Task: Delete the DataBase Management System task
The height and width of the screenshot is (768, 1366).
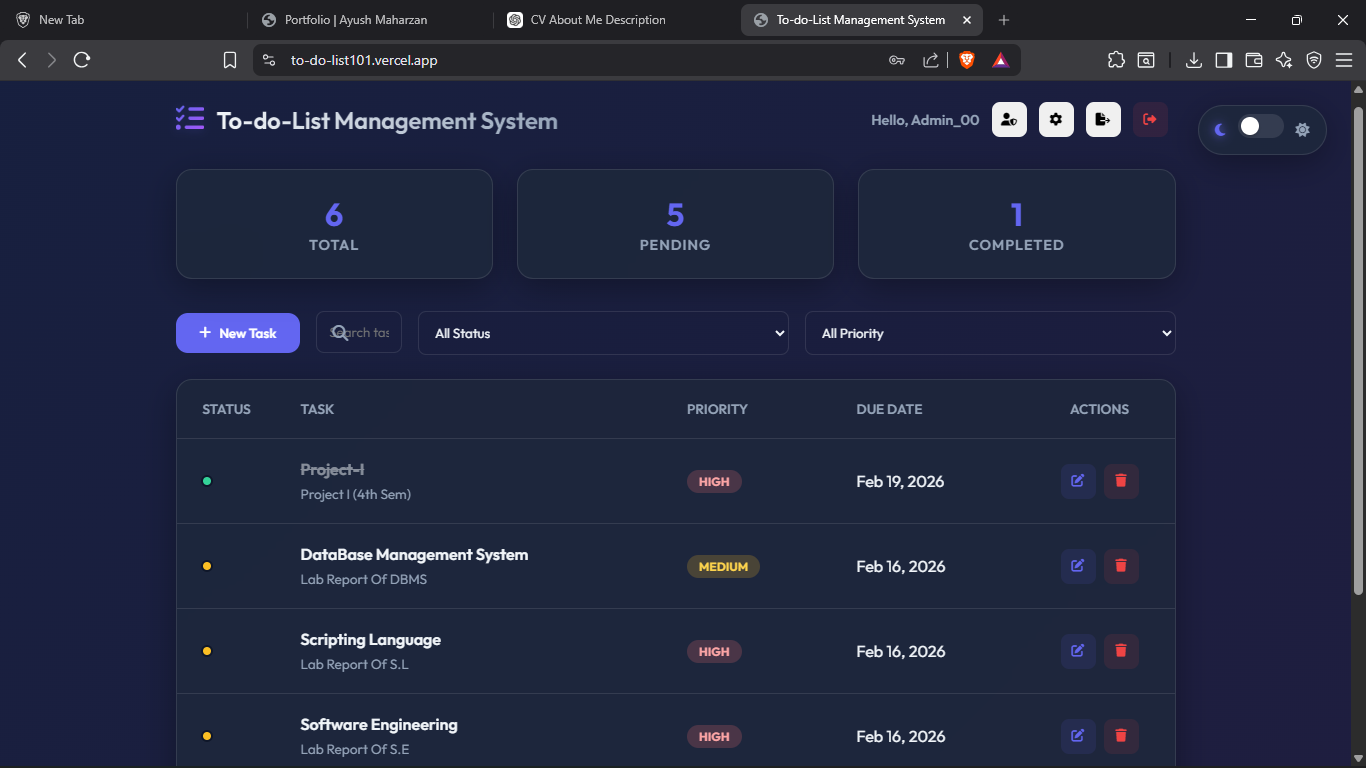Action: click(1121, 566)
